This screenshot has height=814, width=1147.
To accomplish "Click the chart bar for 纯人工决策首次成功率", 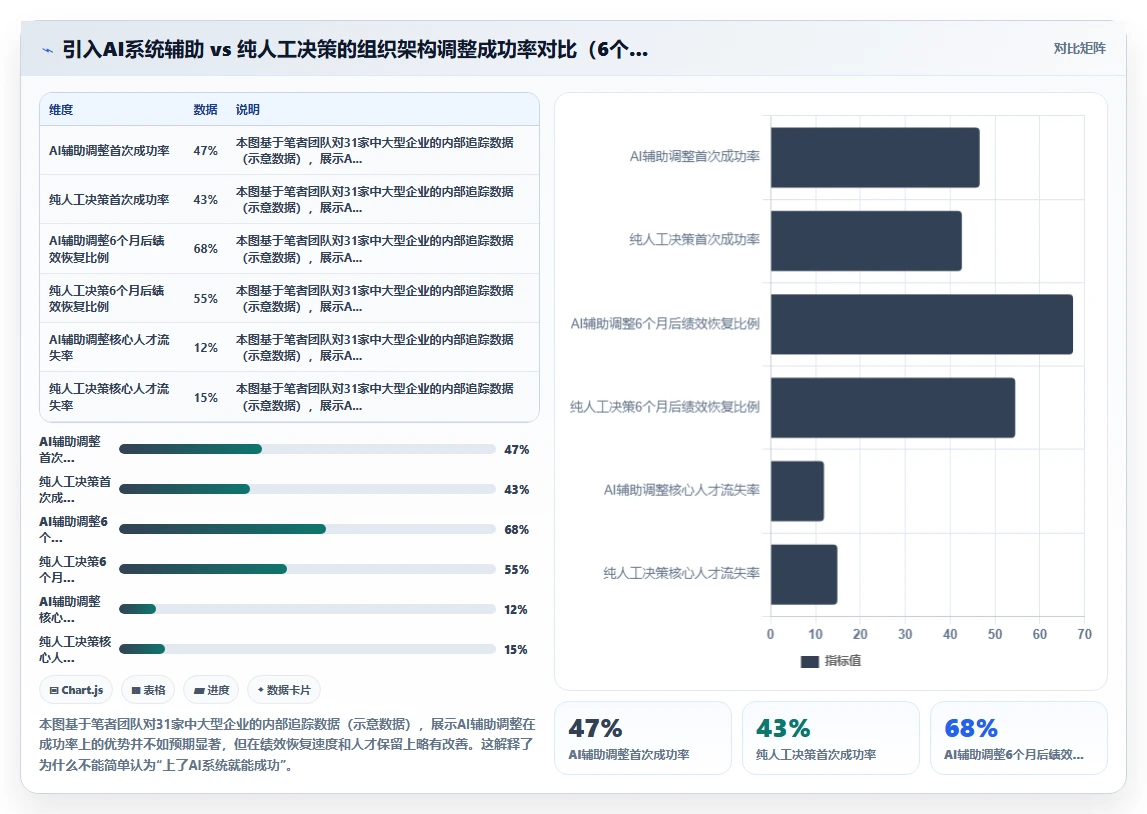I will (866, 241).
